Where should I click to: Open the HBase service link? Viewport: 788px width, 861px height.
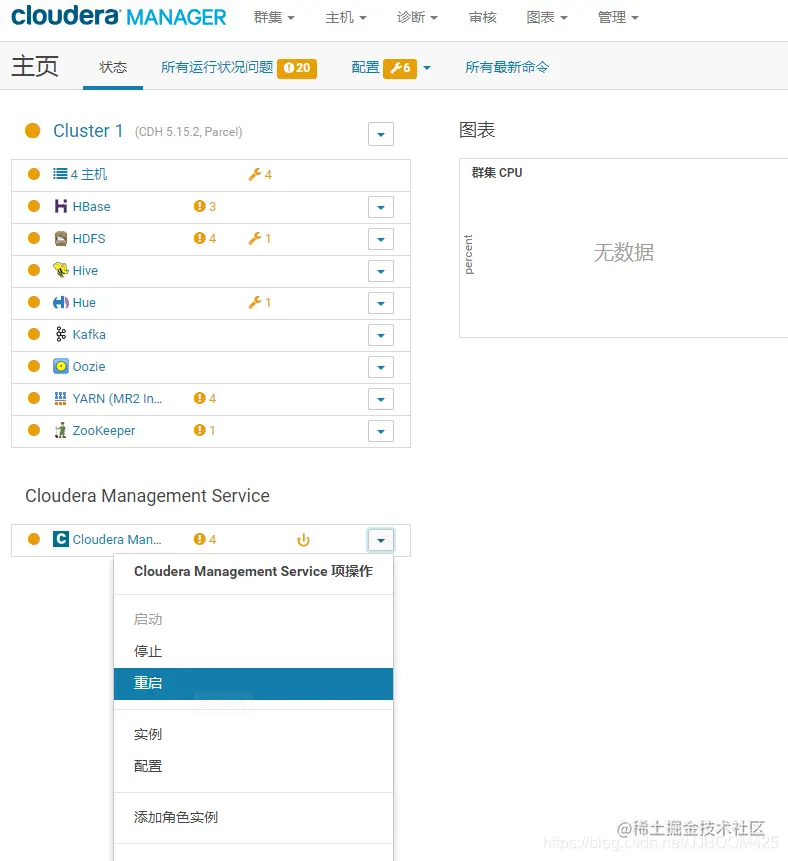(91, 206)
